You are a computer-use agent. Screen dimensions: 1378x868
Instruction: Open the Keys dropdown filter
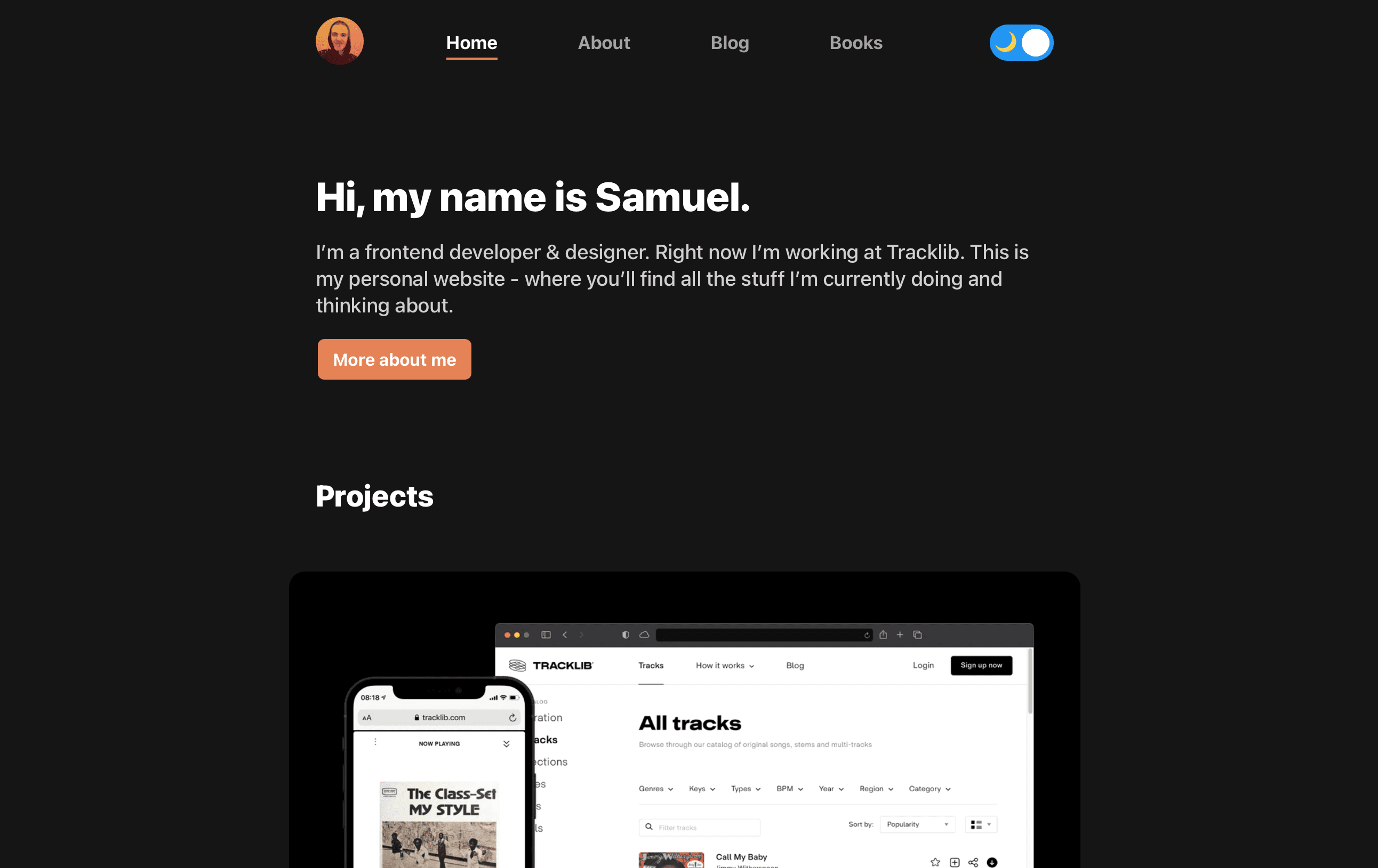[700, 790]
